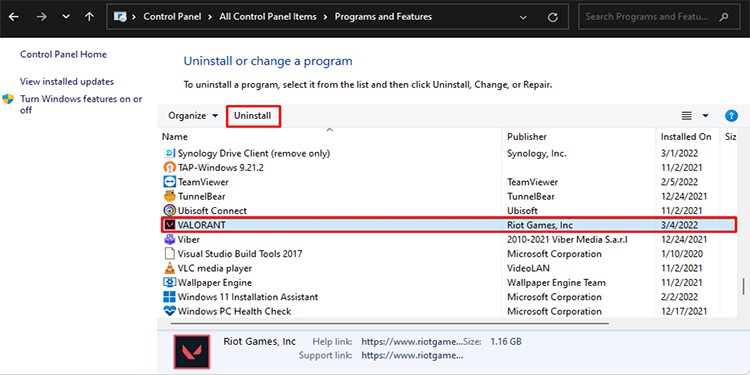Select the Visual Studio Build Tools icon
The width and height of the screenshot is (750, 375).
pyautogui.click(x=169, y=254)
